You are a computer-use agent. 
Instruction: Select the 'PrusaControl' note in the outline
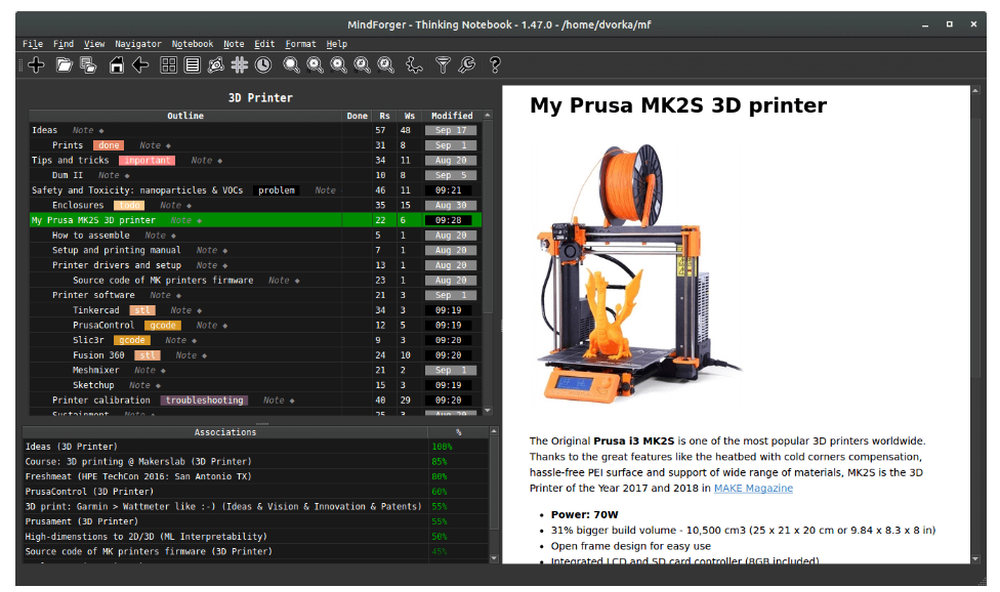pyautogui.click(x=255, y=325)
